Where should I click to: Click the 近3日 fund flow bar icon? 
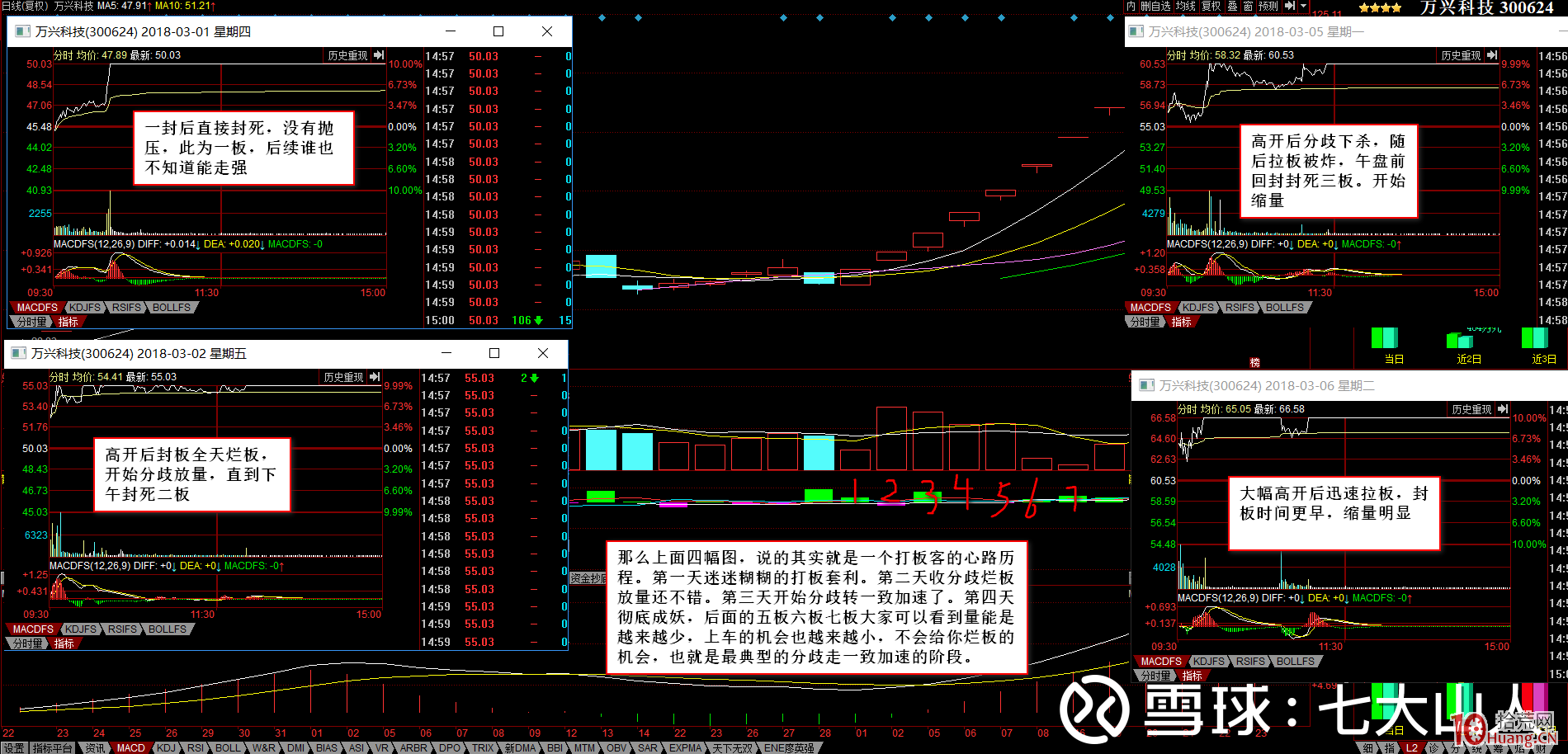[x=1534, y=338]
